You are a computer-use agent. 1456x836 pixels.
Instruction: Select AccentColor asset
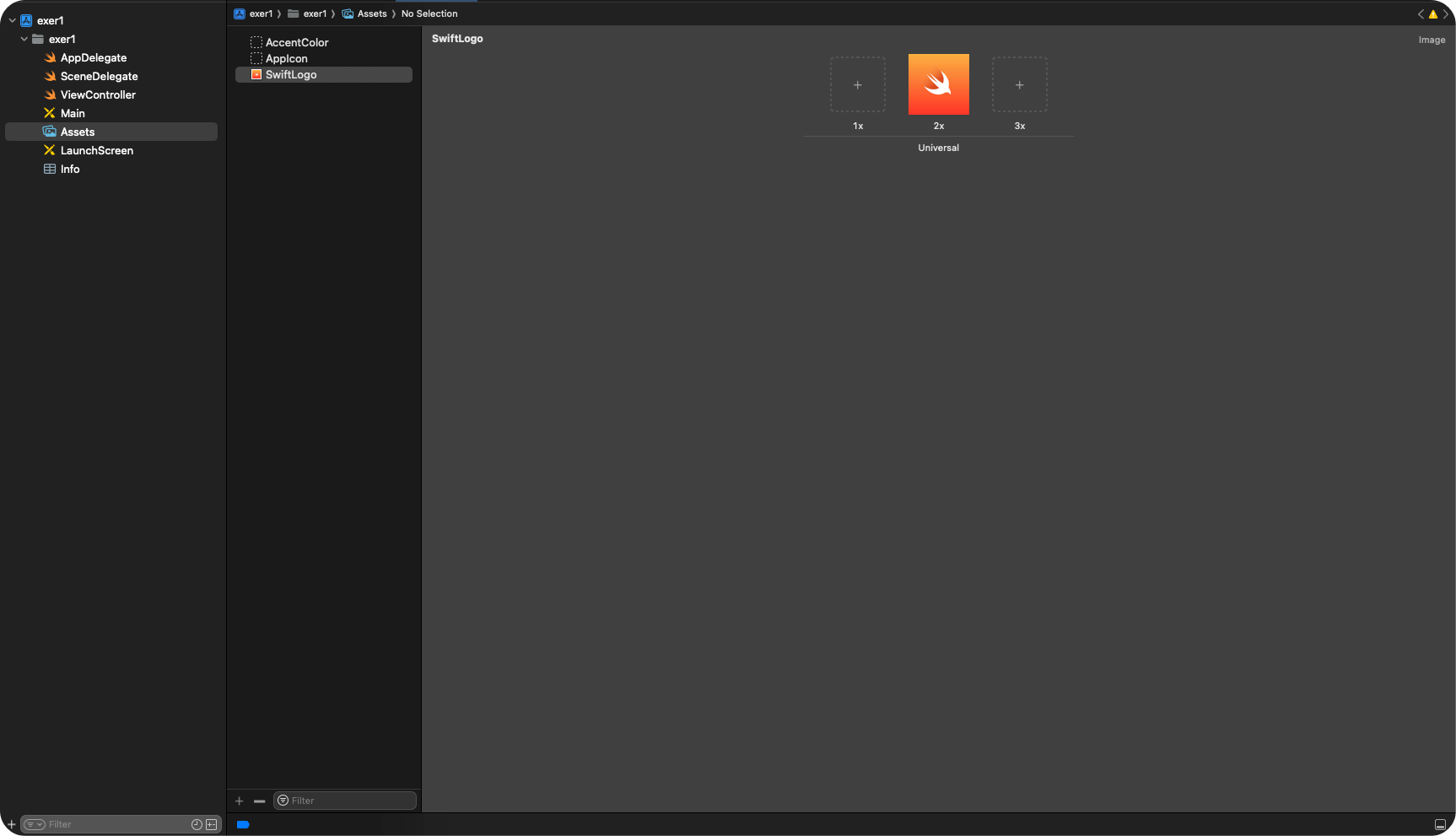tap(297, 42)
